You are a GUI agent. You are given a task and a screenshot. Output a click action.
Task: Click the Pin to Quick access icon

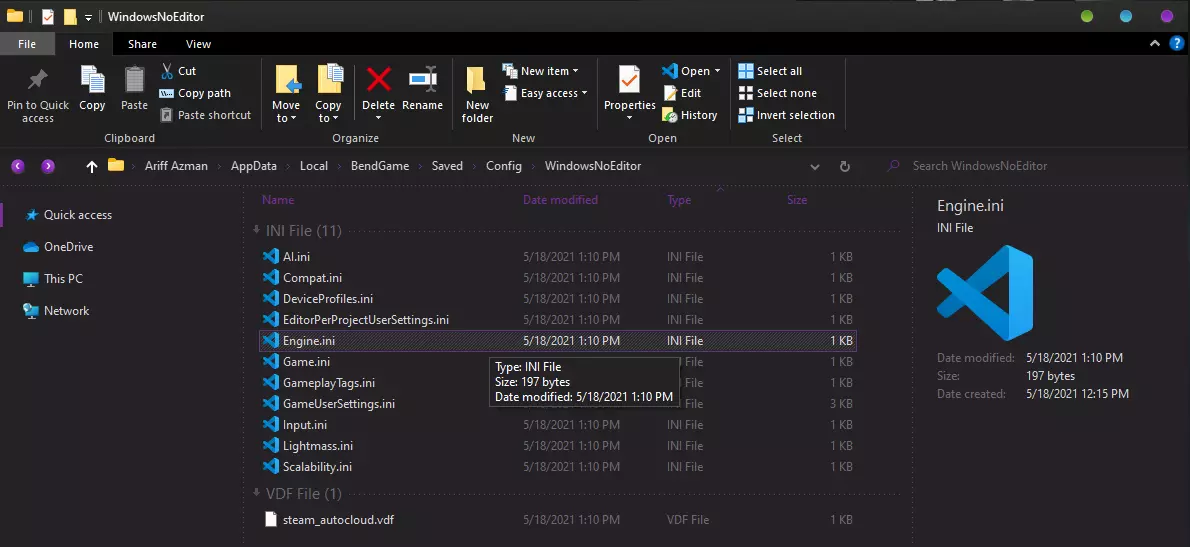point(37,81)
